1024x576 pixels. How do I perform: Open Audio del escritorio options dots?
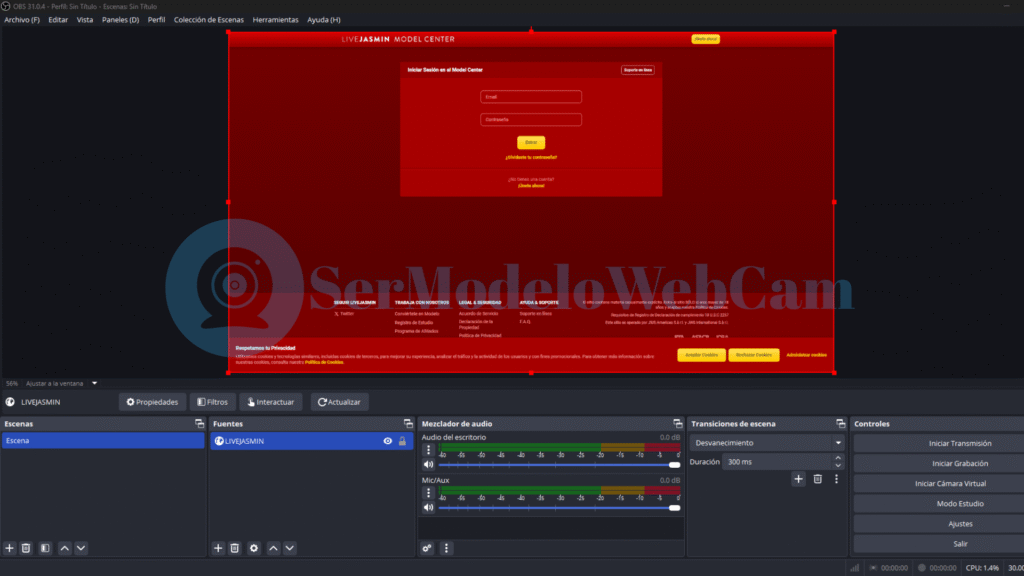(428, 450)
